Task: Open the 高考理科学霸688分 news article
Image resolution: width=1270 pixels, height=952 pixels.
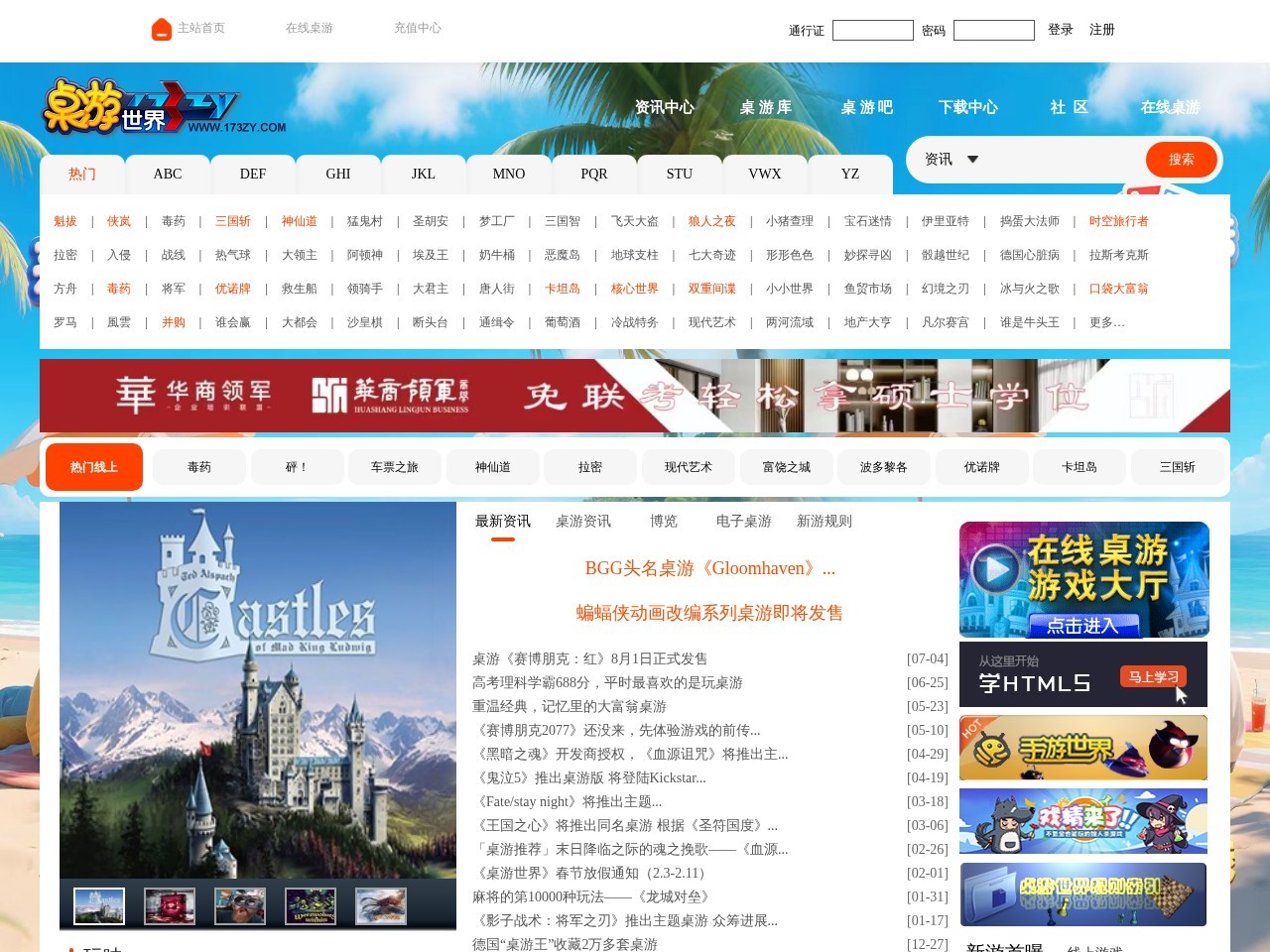Action: click(x=607, y=683)
